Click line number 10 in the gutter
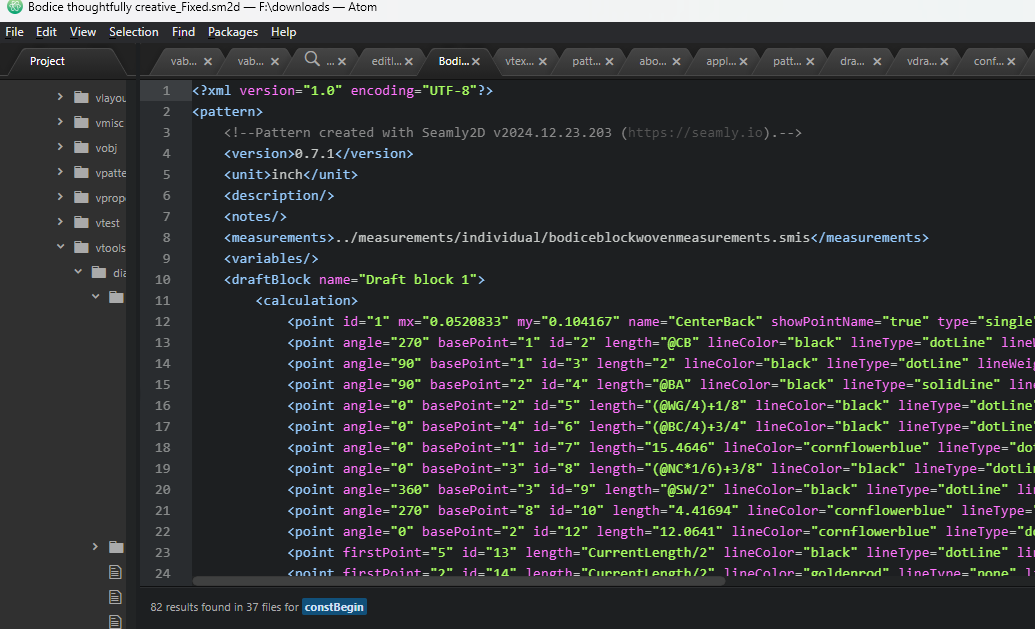 tap(163, 279)
